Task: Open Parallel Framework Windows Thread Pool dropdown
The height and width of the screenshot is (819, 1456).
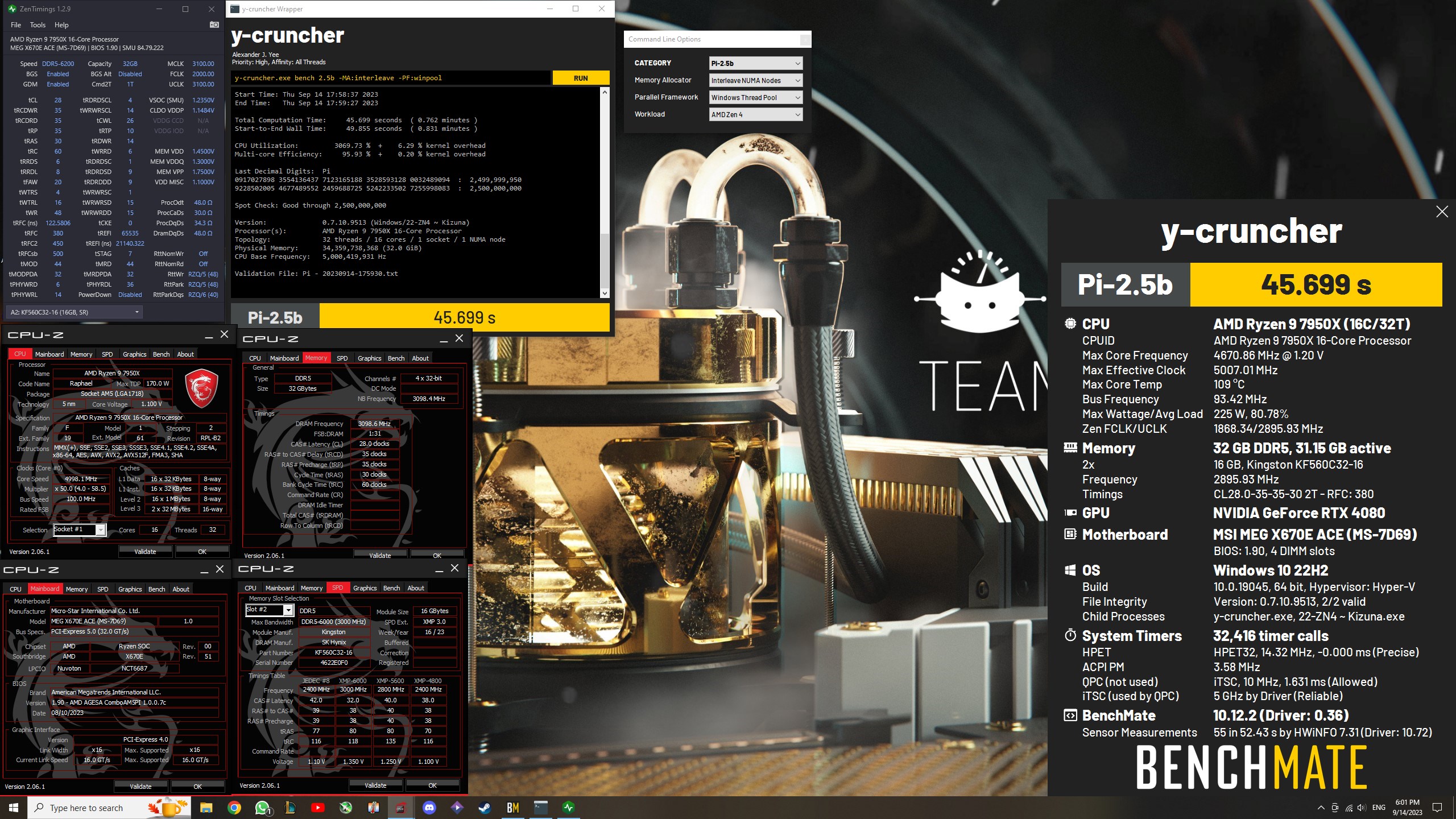Action: pyautogui.click(x=756, y=97)
